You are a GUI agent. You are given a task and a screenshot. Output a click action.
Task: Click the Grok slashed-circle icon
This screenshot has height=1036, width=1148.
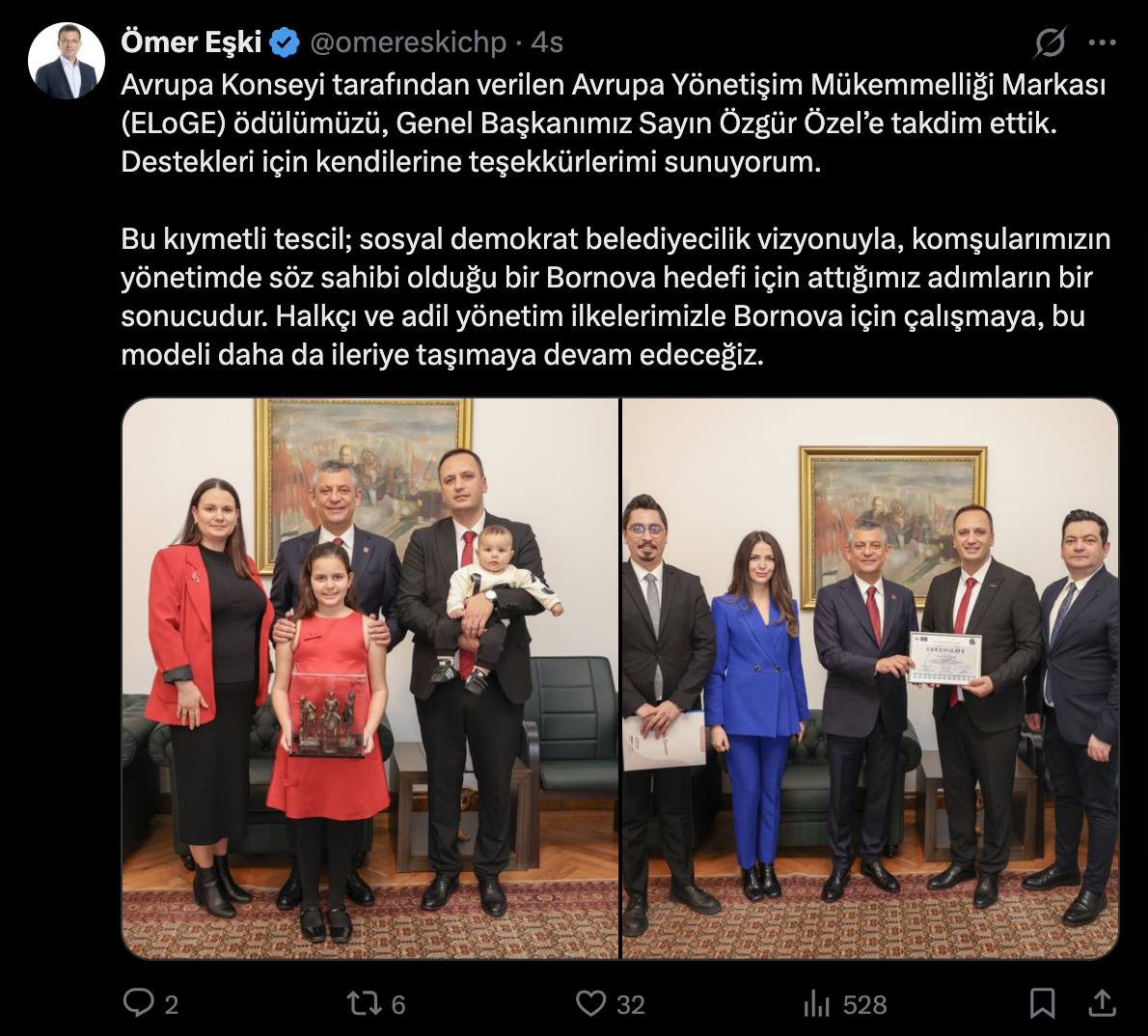click(1050, 42)
